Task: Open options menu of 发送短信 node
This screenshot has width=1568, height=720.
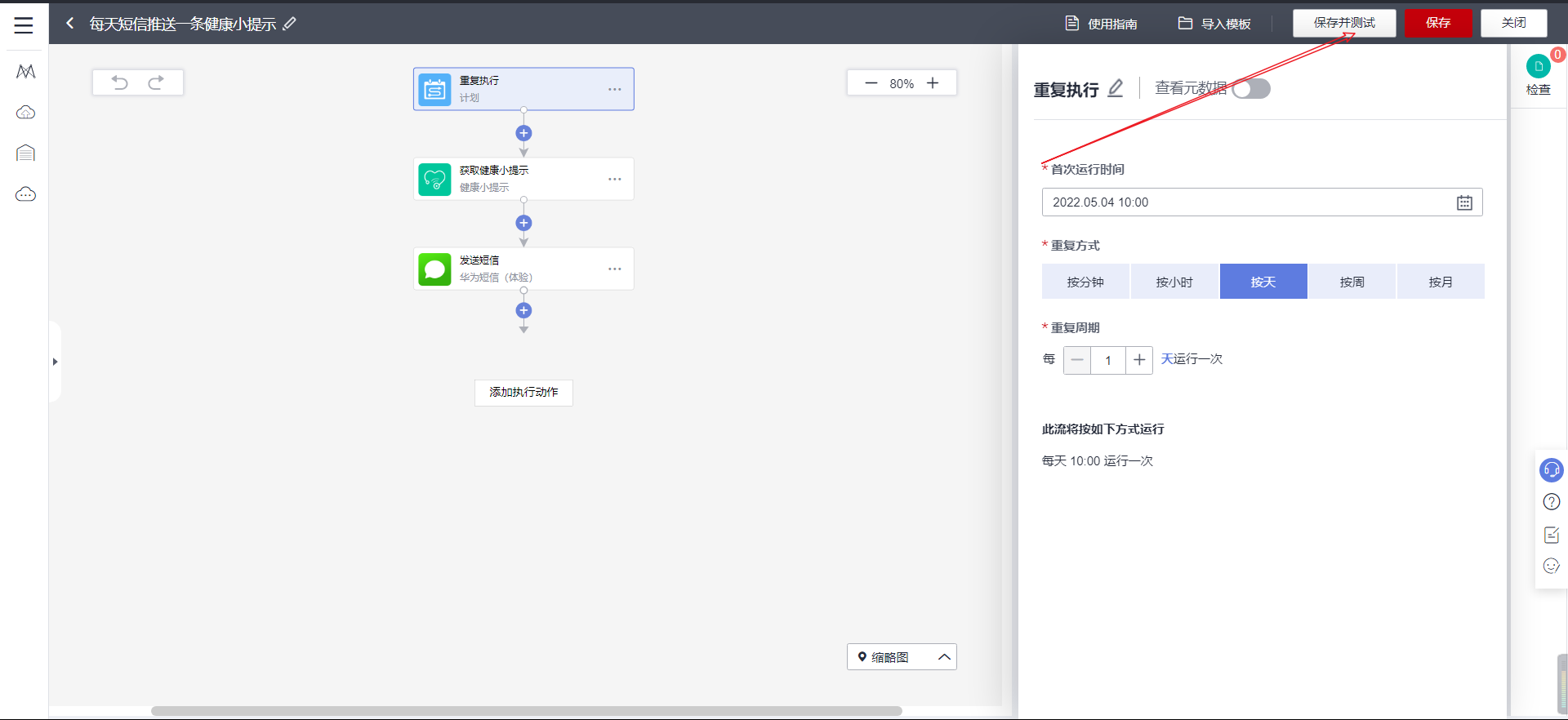Action: (x=615, y=269)
